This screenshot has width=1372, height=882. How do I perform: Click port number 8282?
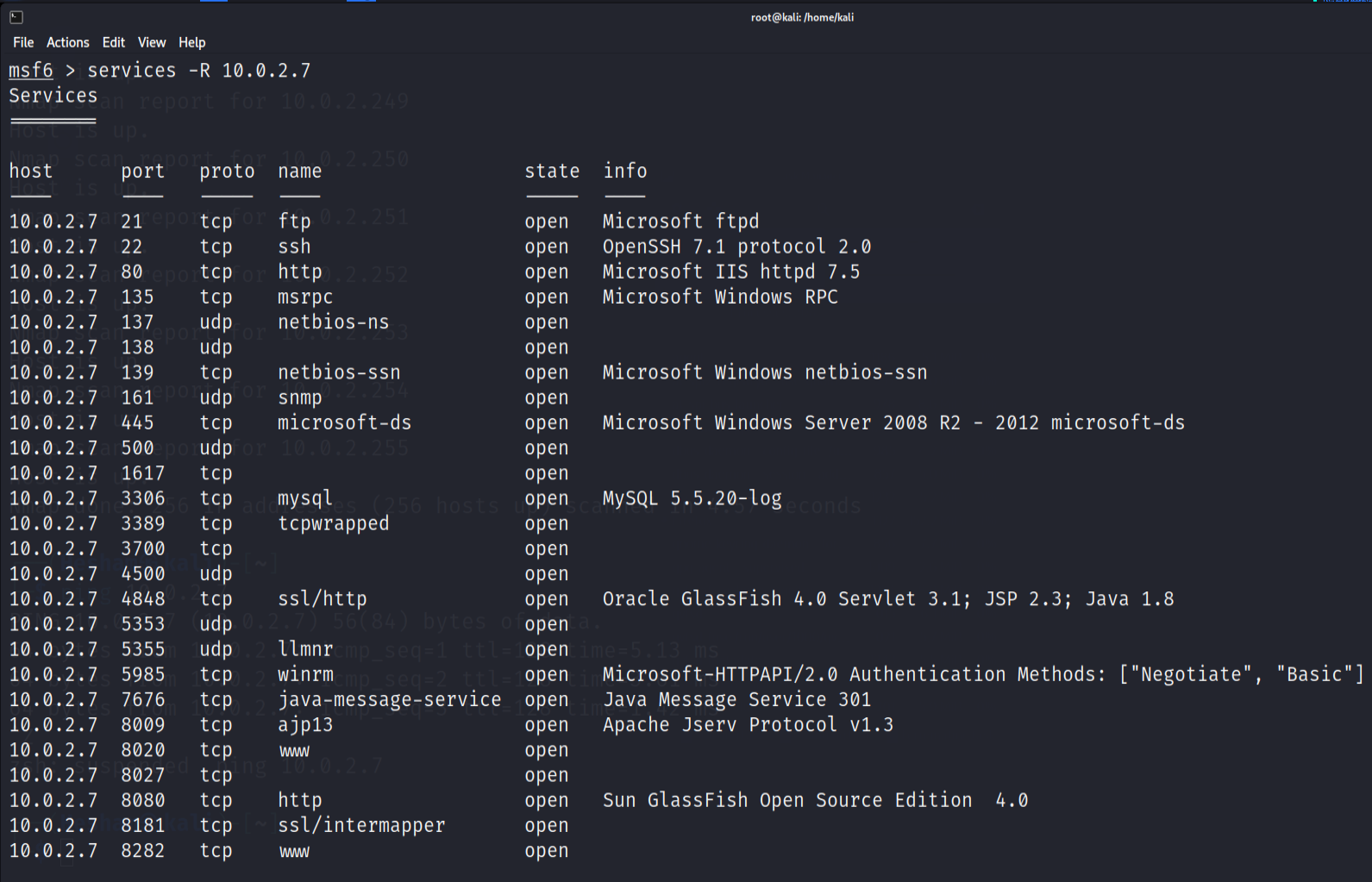(x=143, y=850)
